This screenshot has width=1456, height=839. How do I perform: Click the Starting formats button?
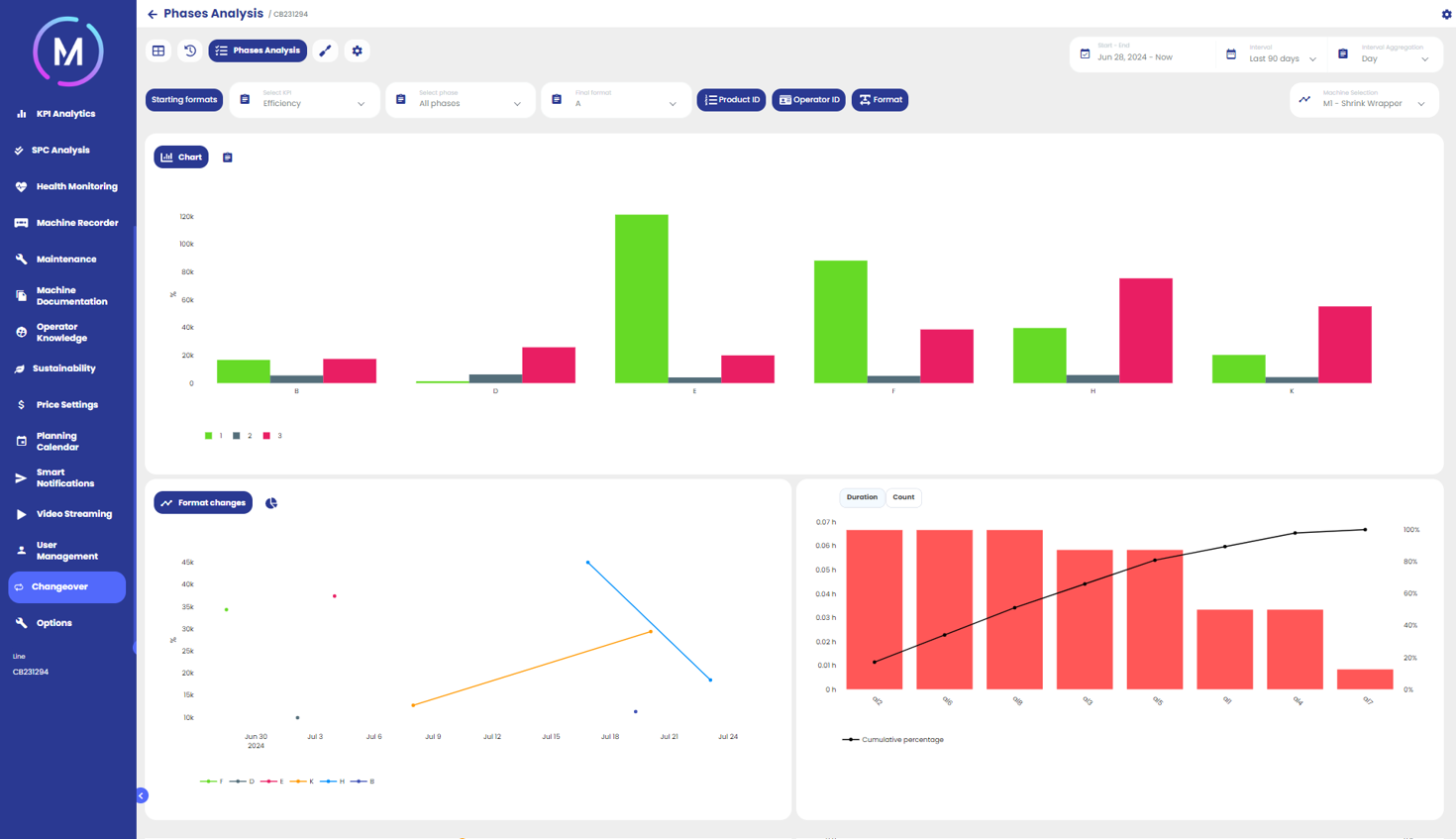[184, 100]
